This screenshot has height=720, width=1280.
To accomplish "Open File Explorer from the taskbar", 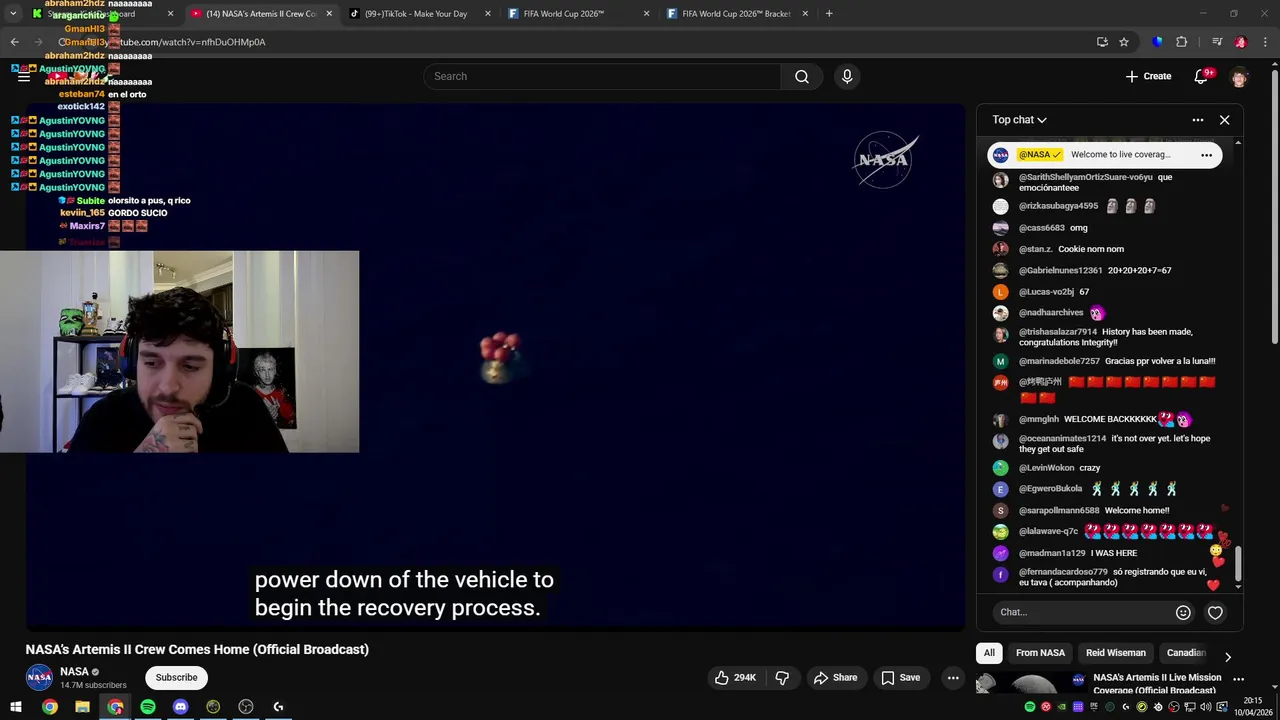I will 82,707.
